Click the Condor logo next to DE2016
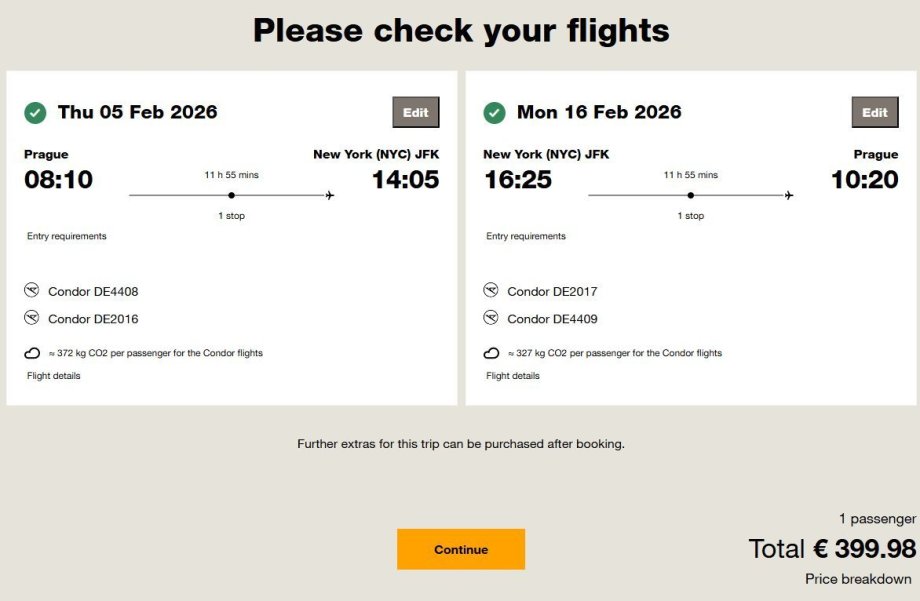This screenshot has height=601, width=920. 32,319
